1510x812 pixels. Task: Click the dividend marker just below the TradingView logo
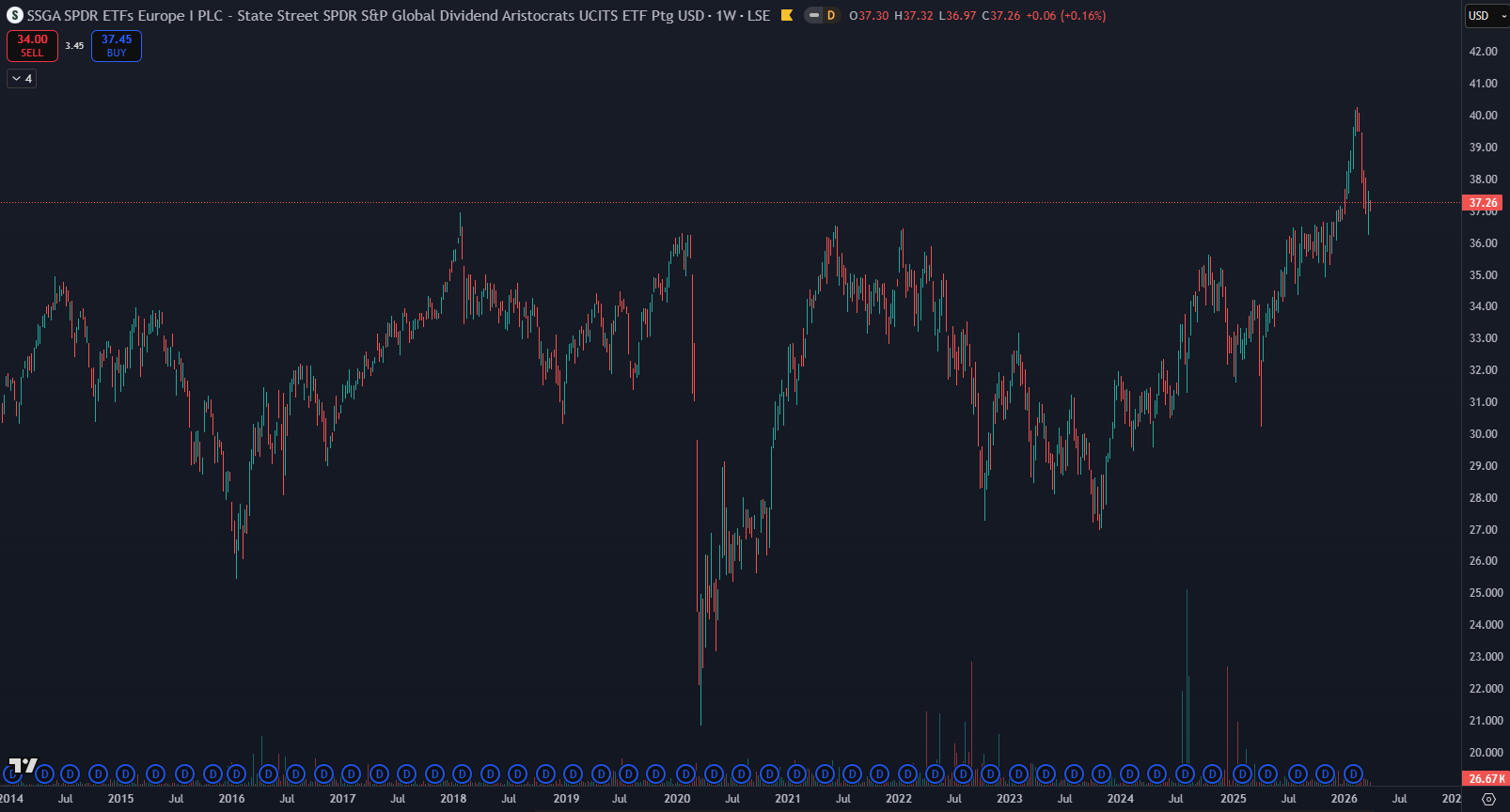13,774
